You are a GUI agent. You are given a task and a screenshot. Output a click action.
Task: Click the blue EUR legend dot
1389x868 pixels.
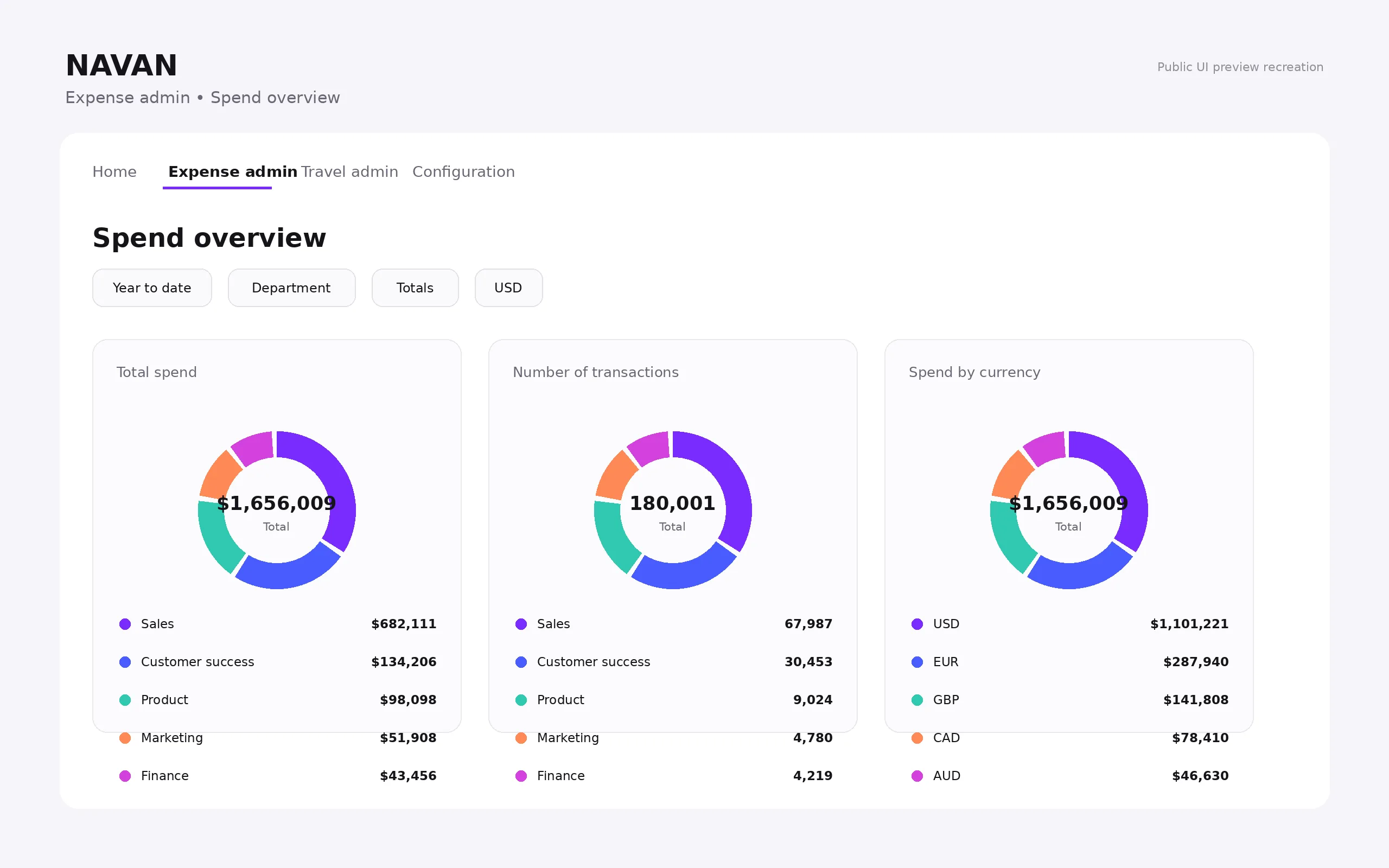[x=917, y=662]
